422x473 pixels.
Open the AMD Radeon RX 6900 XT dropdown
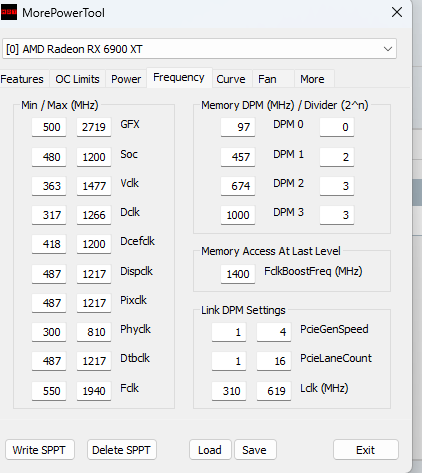[x=199, y=49]
